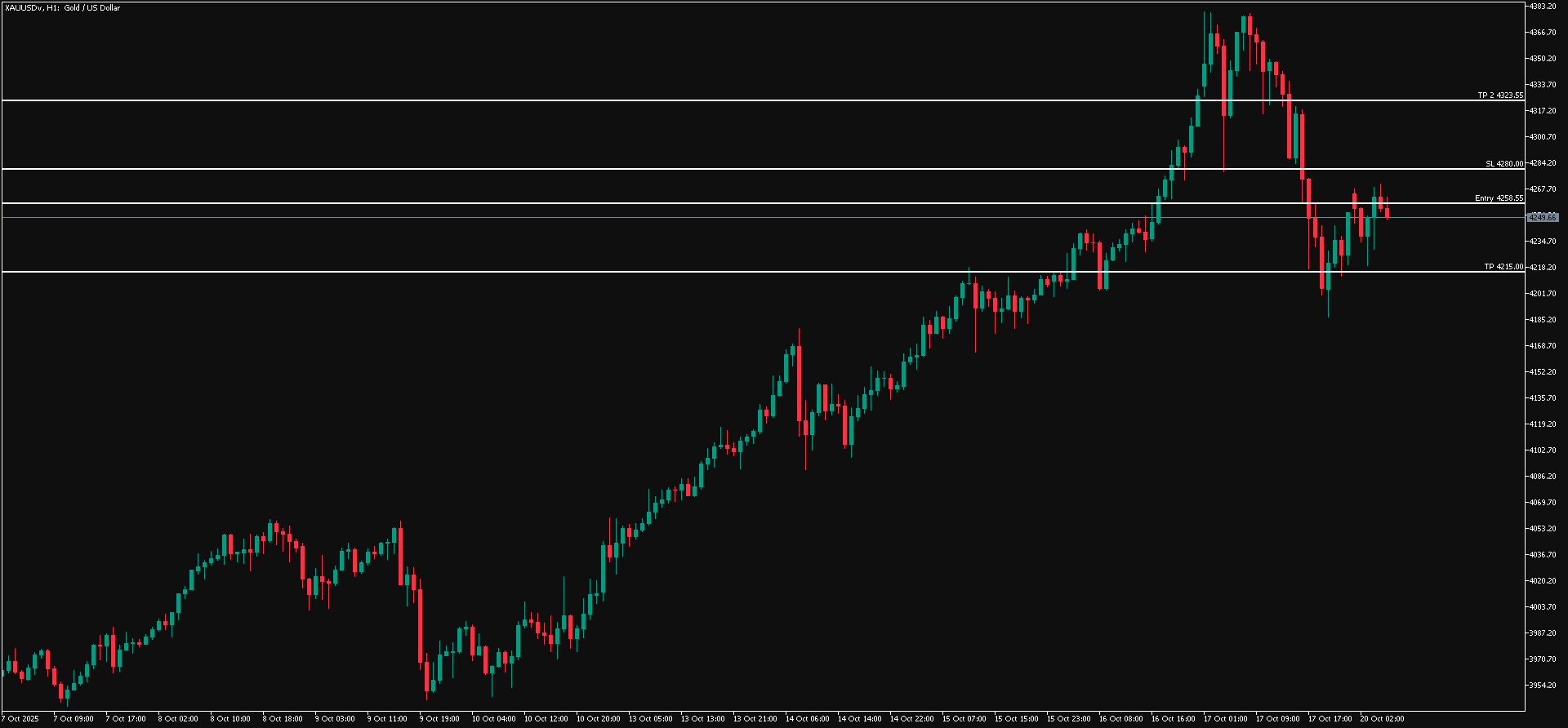Select the TP 4215.00 line label
This screenshot has height=728, width=1568.
coord(1503,267)
